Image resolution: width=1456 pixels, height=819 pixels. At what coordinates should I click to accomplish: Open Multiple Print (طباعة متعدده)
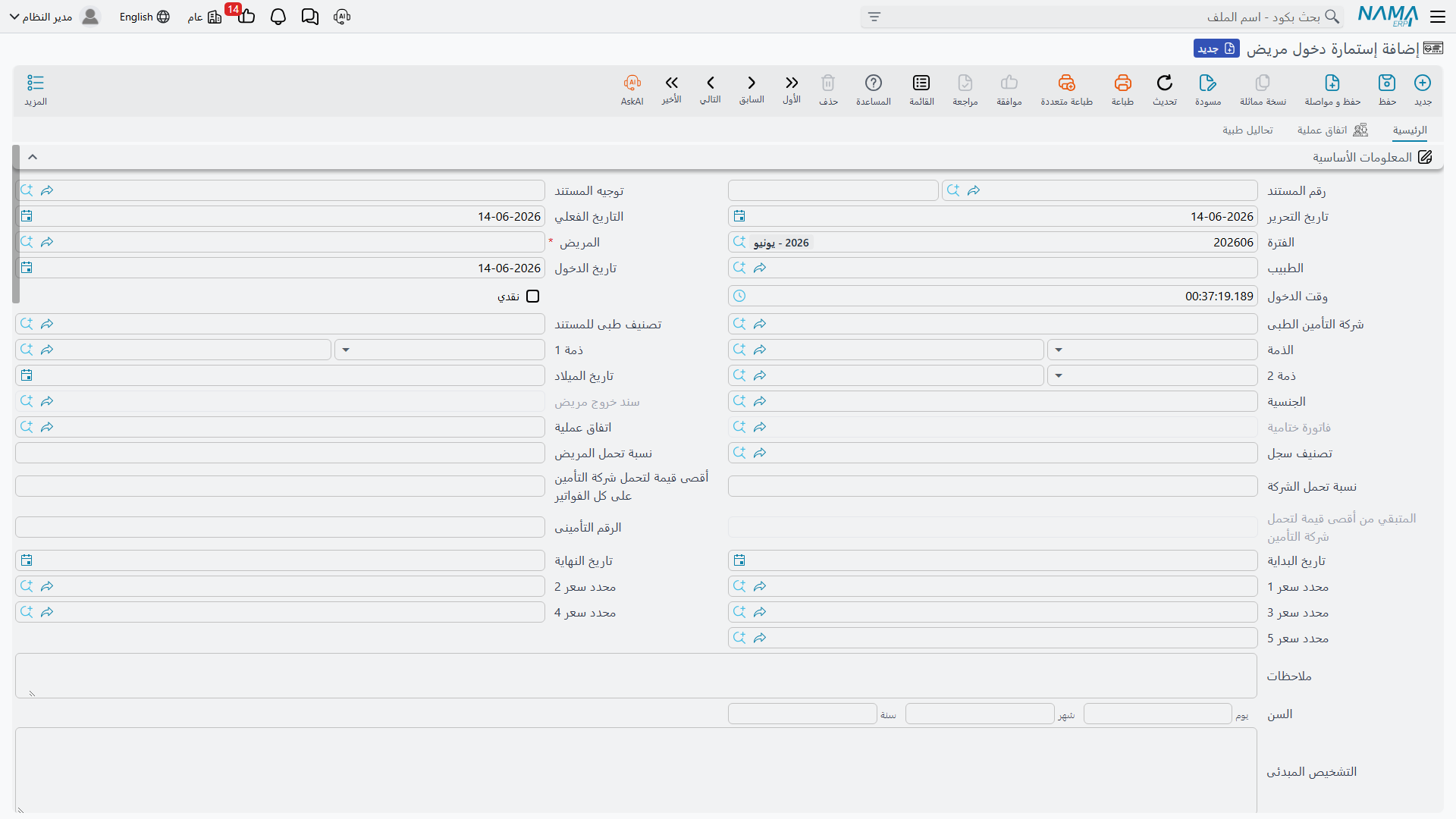(x=1066, y=89)
